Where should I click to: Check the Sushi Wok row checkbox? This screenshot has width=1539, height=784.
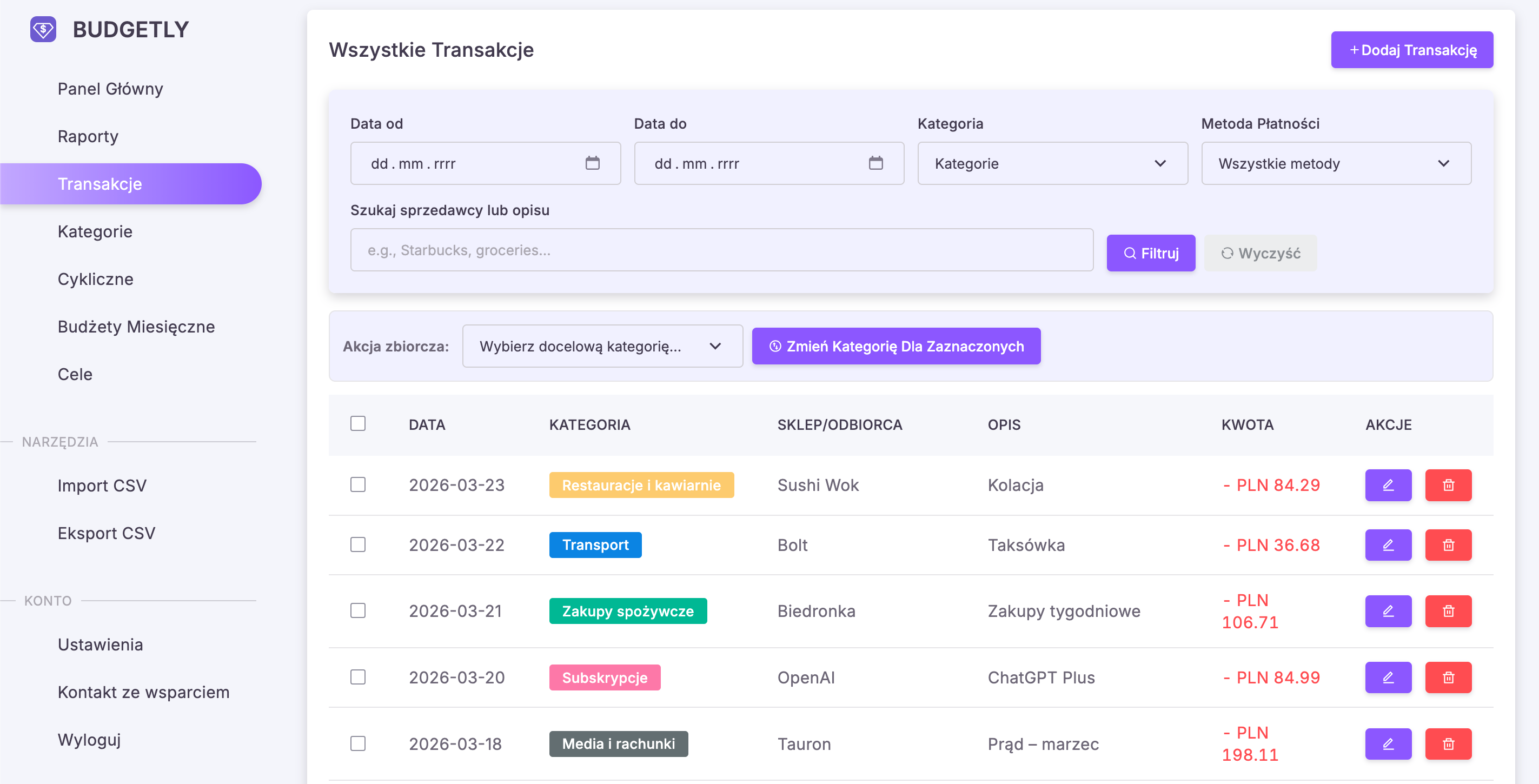point(358,484)
